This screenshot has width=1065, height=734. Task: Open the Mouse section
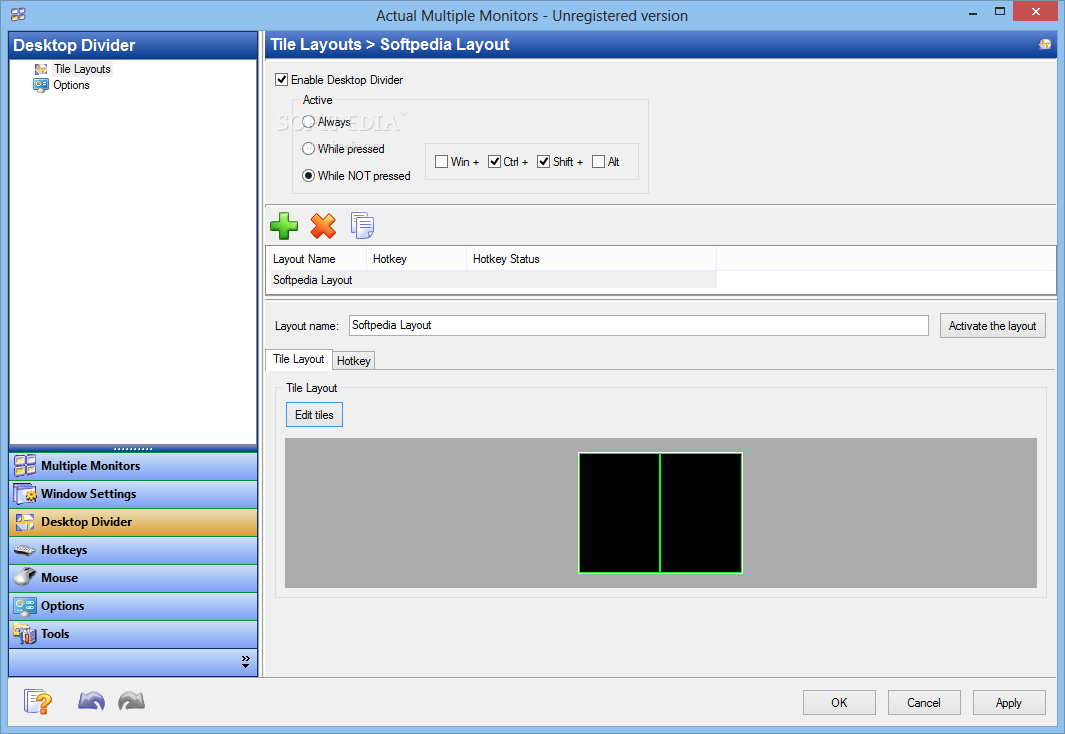[133, 578]
